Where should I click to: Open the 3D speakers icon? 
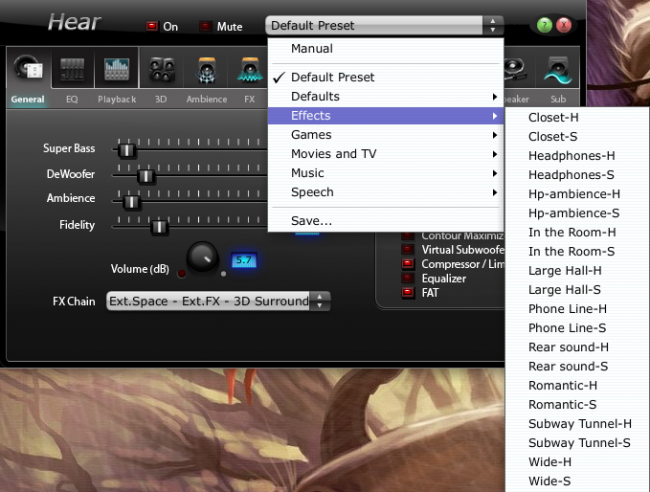click(162, 69)
